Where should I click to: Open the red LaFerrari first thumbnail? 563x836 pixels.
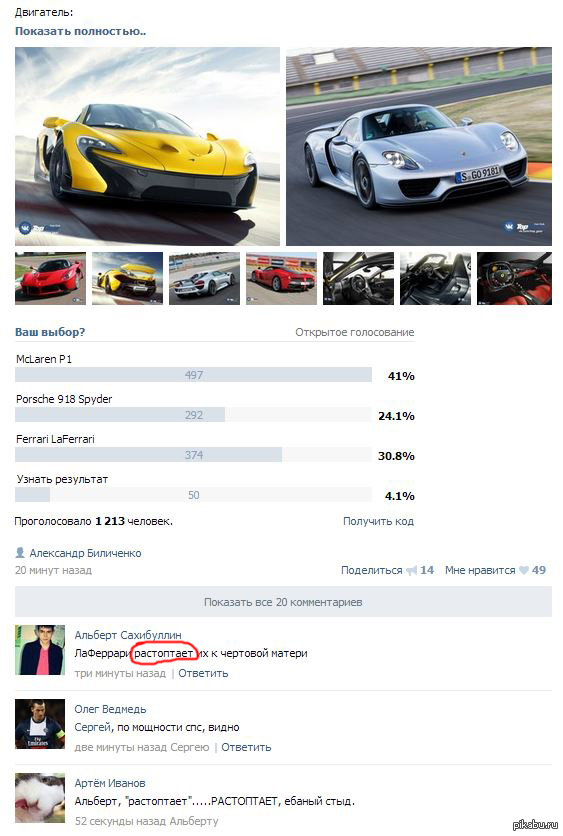pyautogui.click(x=50, y=278)
